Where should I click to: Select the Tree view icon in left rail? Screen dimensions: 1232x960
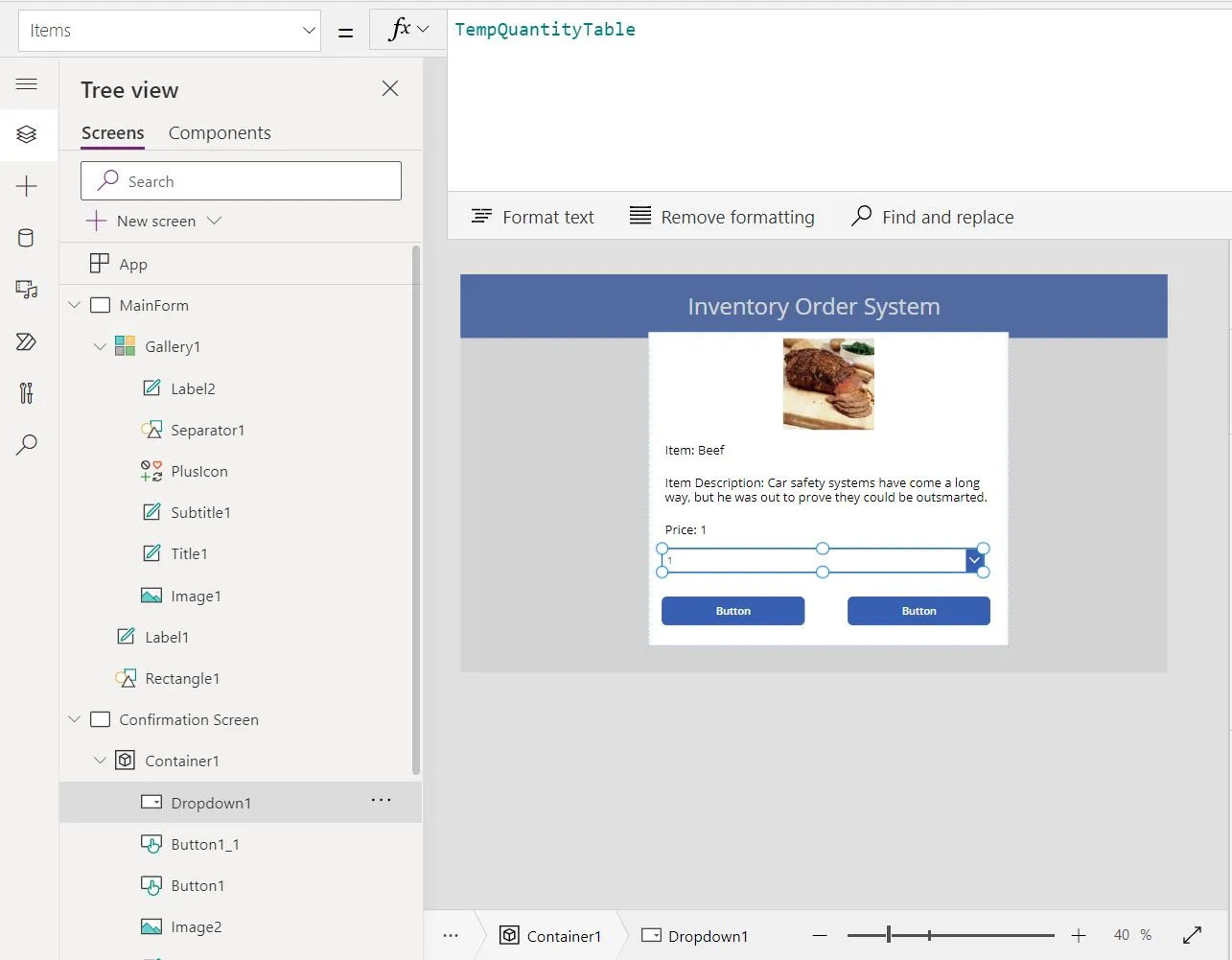click(28, 134)
